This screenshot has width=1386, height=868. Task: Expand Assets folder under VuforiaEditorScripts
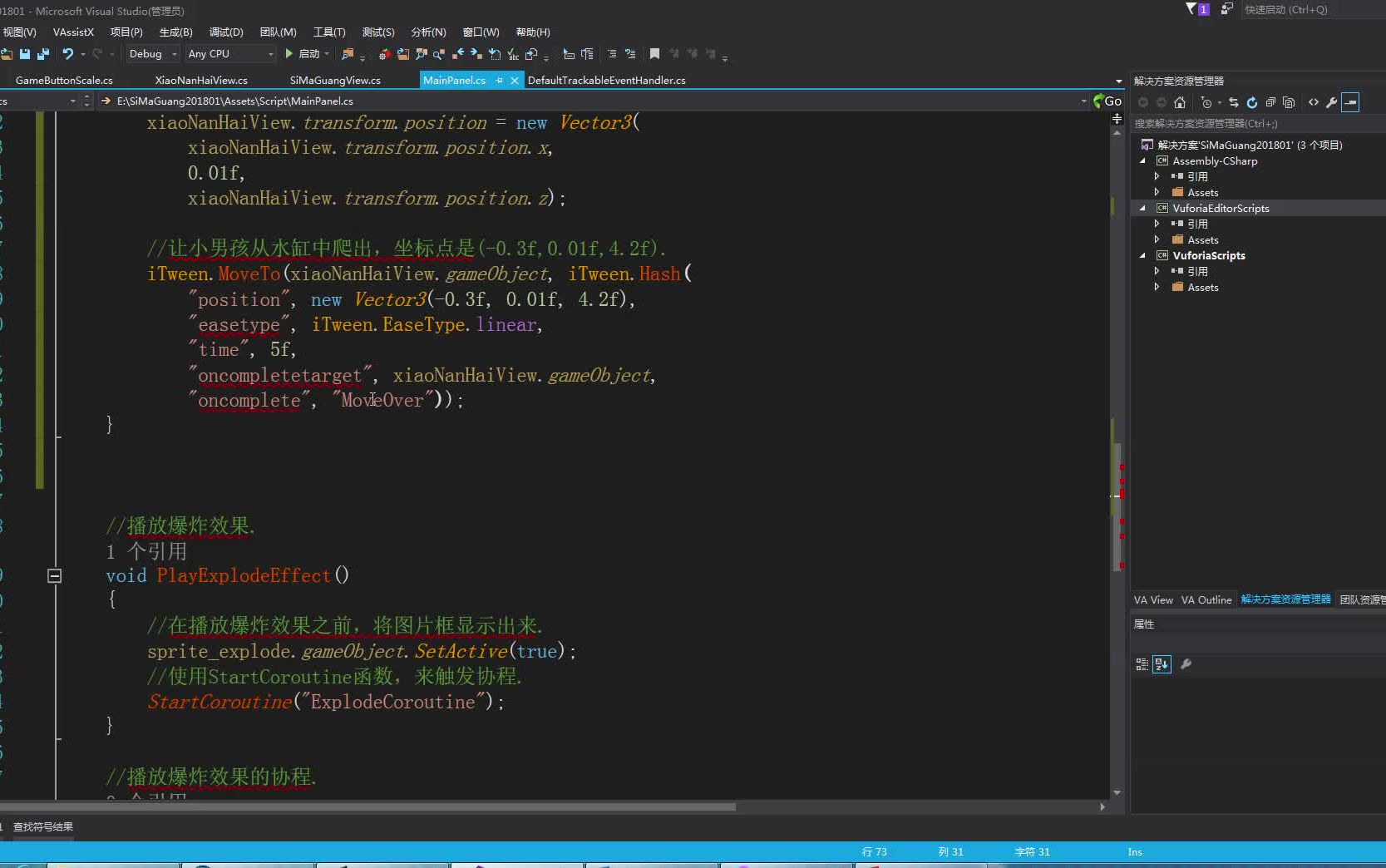(x=1157, y=239)
